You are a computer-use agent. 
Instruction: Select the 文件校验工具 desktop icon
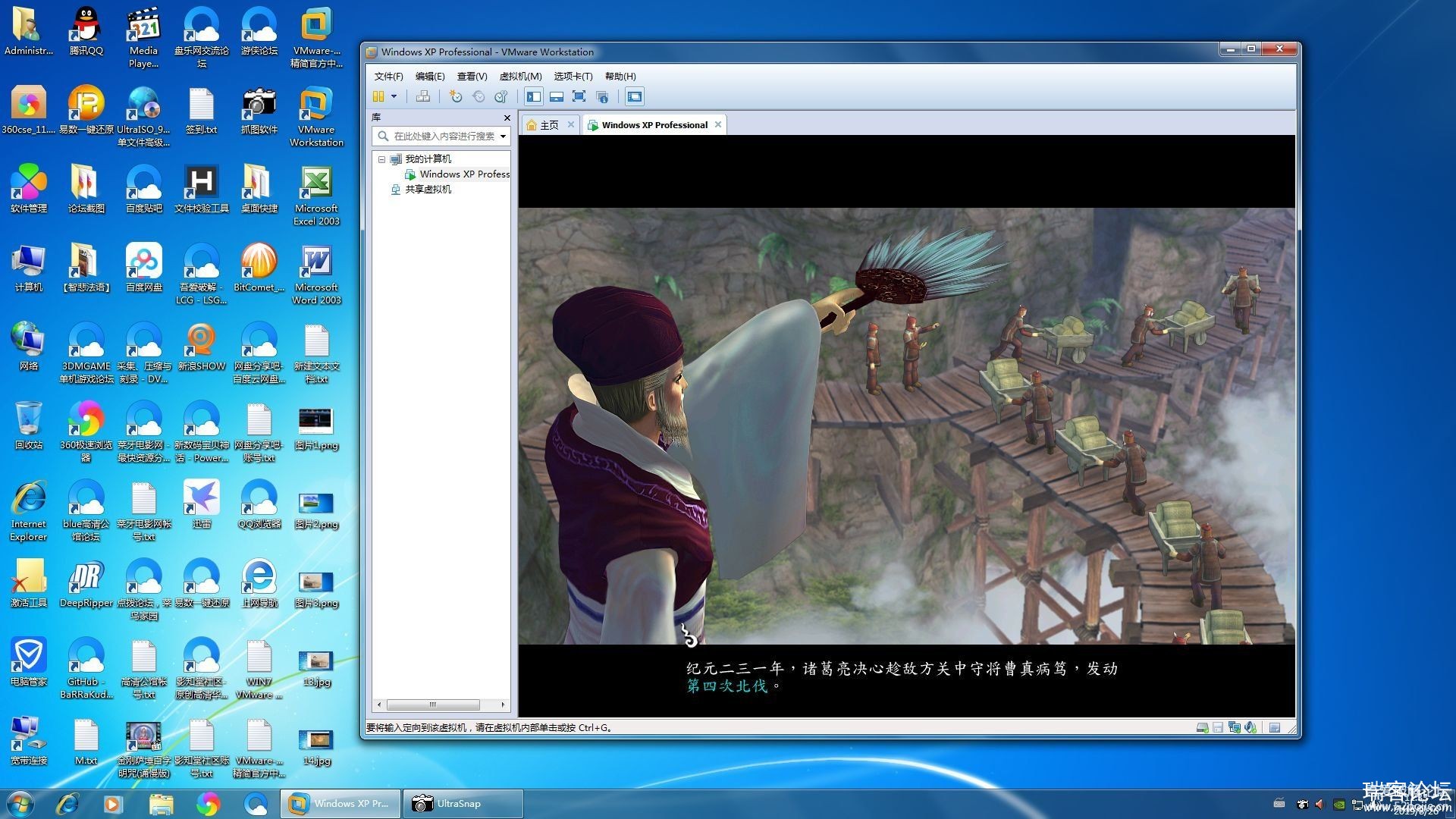[x=201, y=190]
